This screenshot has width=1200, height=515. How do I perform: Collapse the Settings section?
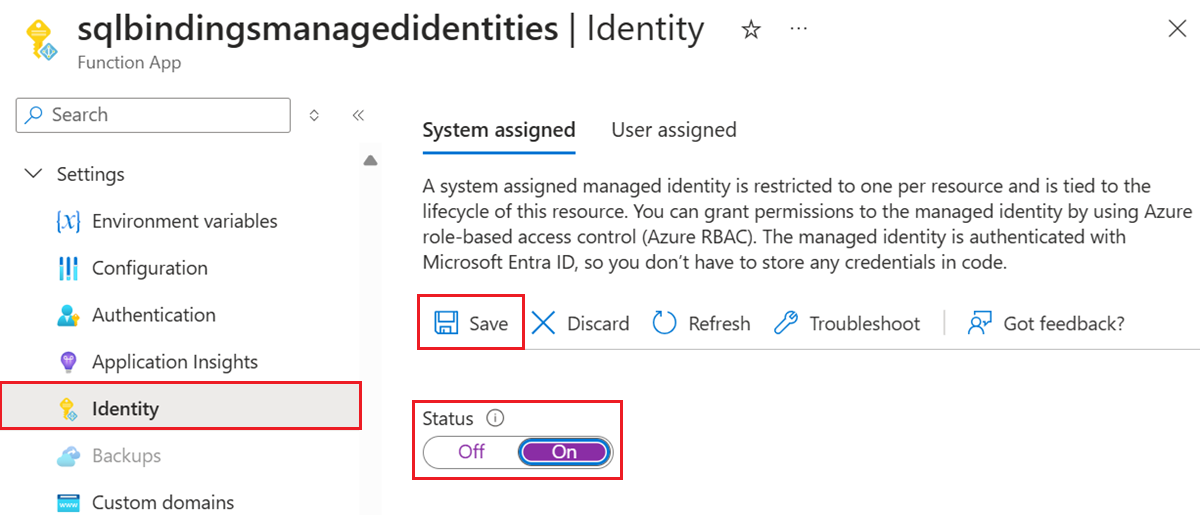[x=34, y=174]
